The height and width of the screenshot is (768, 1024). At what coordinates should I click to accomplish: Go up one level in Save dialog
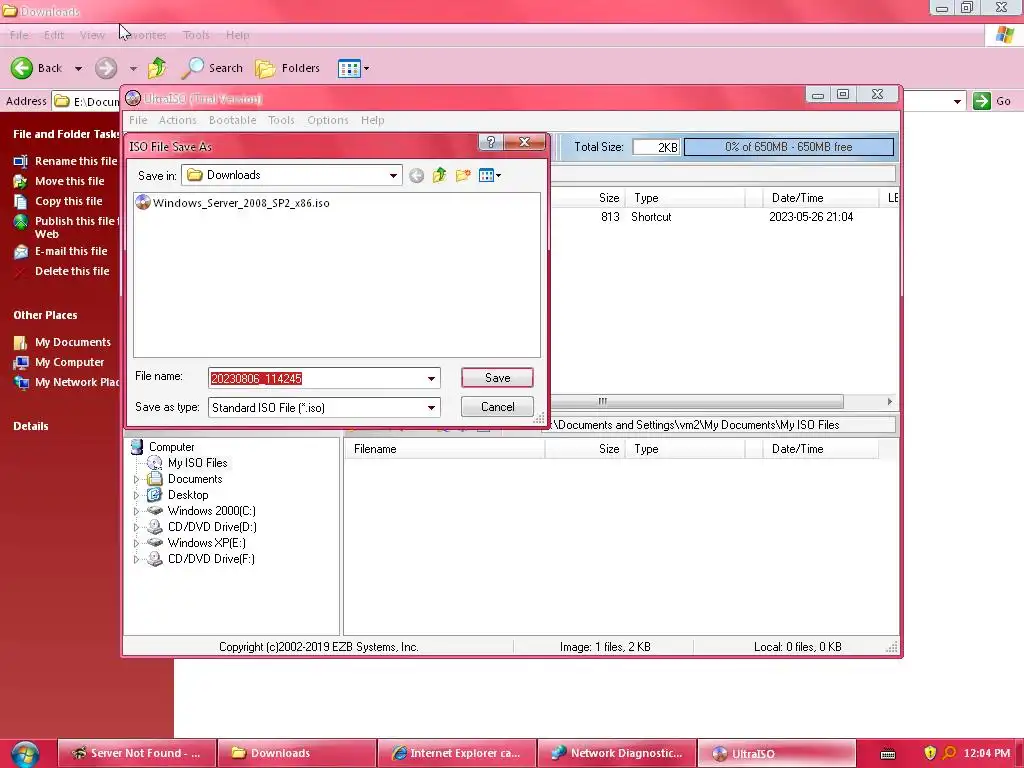click(x=440, y=175)
